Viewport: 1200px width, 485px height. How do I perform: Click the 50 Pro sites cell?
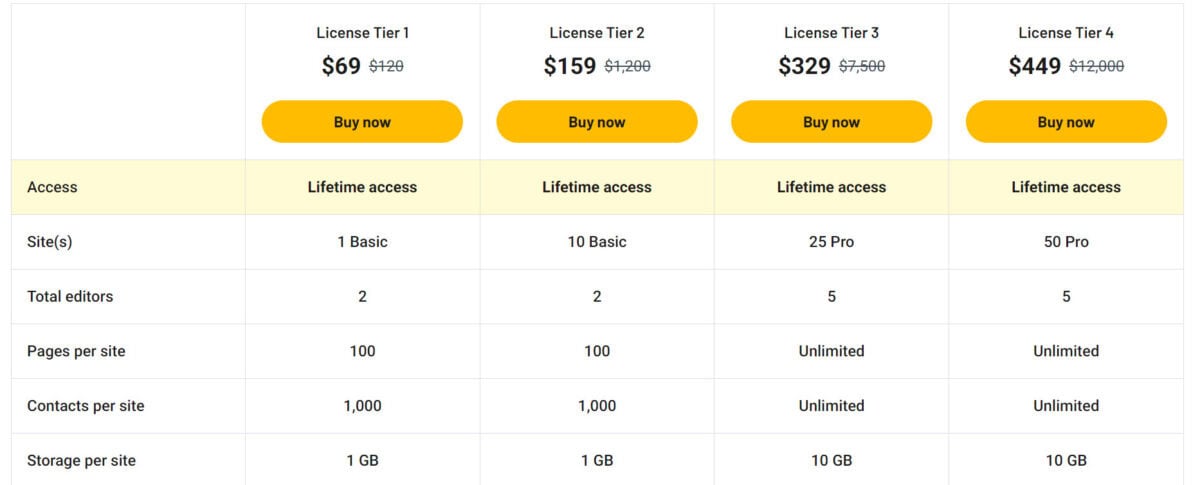1066,242
